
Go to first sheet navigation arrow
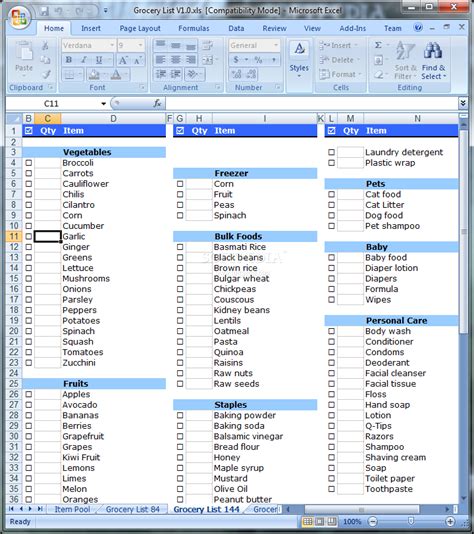[x=11, y=509]
